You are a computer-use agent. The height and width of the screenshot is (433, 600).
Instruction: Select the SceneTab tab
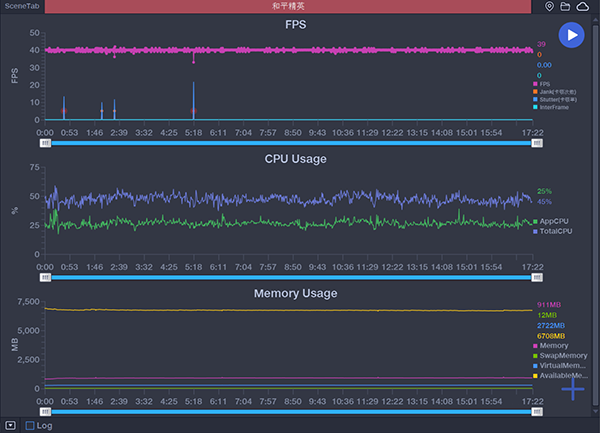[x=21, y=7]
